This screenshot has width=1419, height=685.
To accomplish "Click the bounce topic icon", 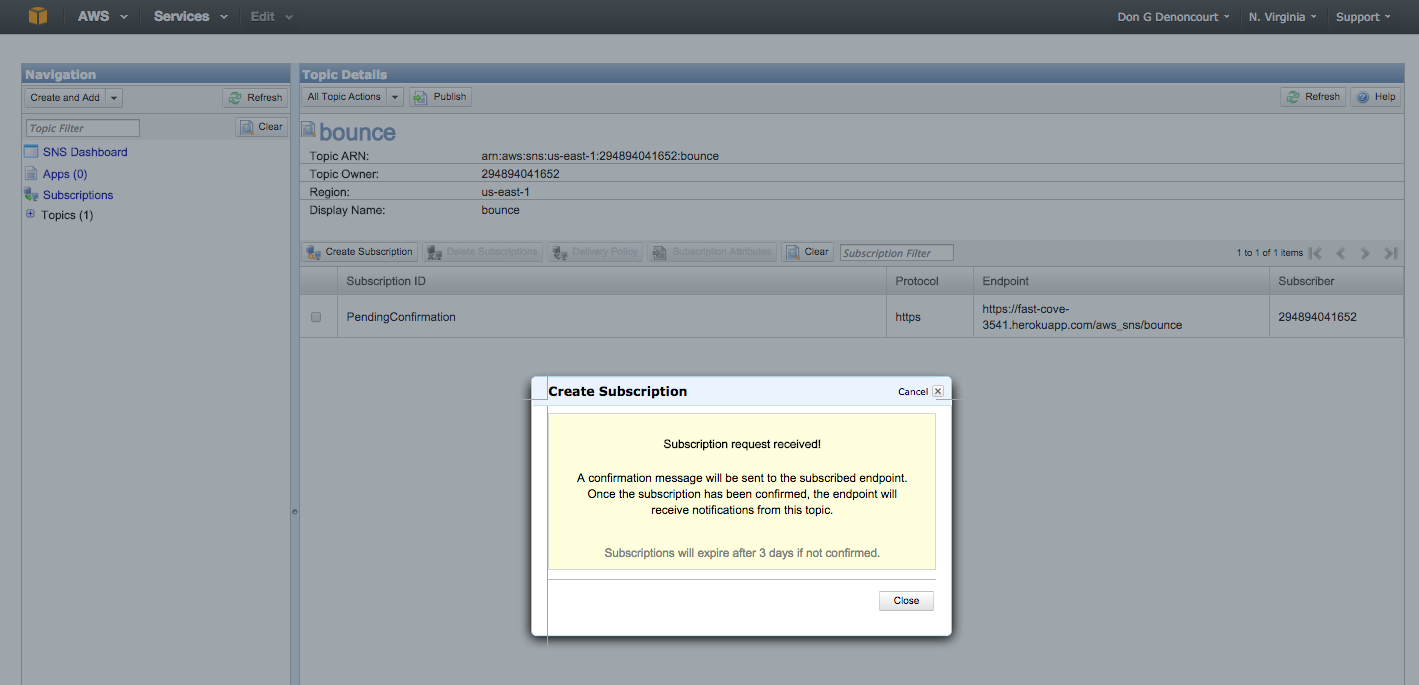I will [x=309, y=131].
